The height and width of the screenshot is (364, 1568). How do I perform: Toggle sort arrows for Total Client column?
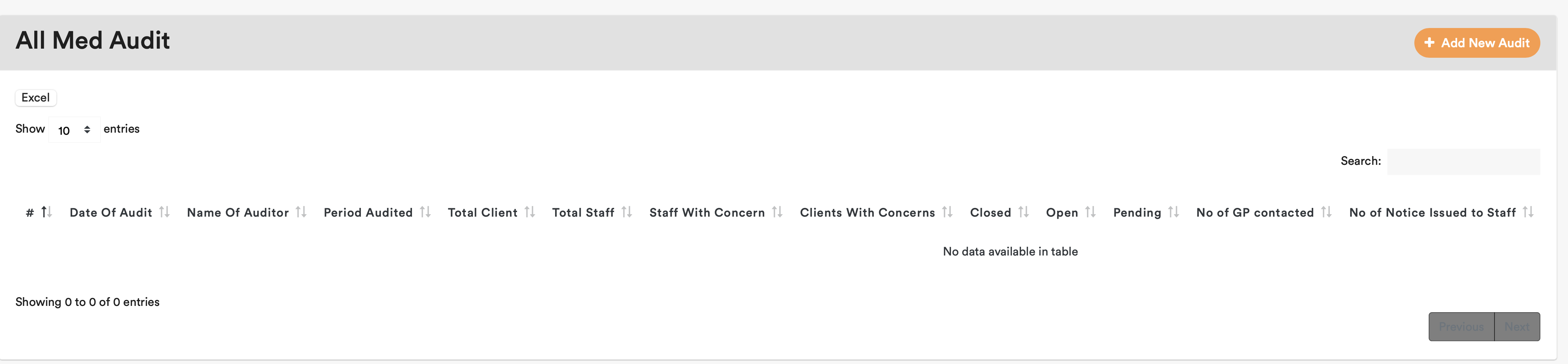(530, 212)
